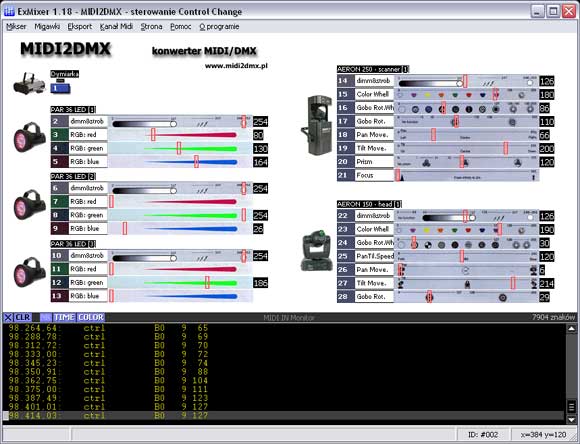
Task: Click channel 8 RGB: green slider
Action: tap(180, 215)
